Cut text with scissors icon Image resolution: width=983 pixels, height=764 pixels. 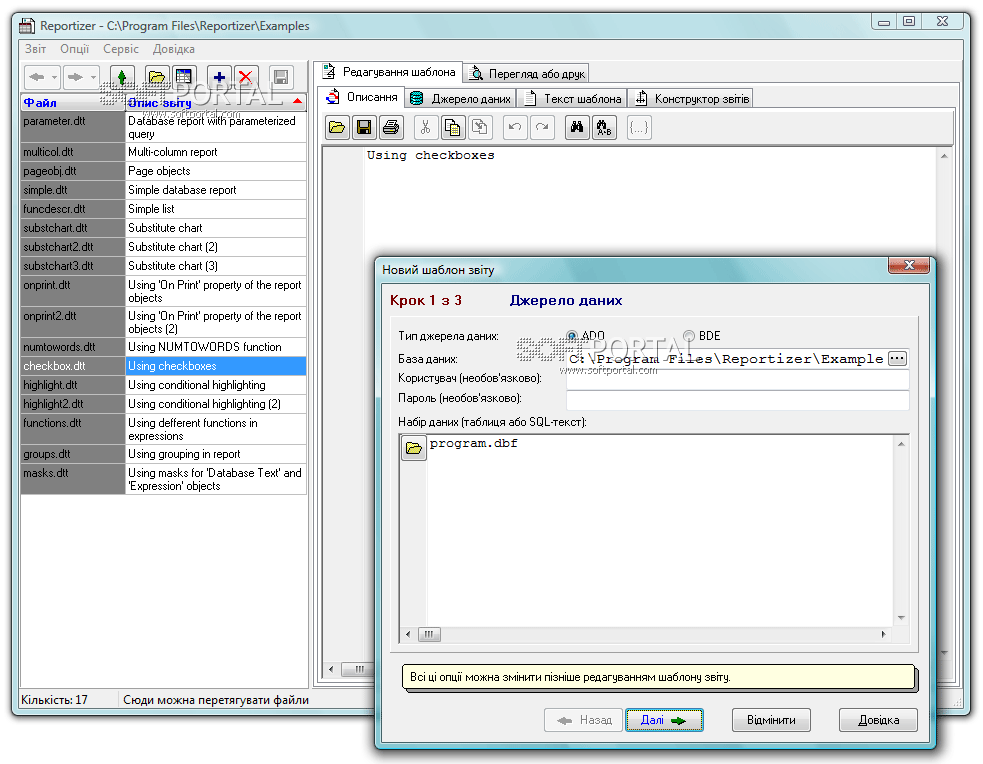coord(425,128)
